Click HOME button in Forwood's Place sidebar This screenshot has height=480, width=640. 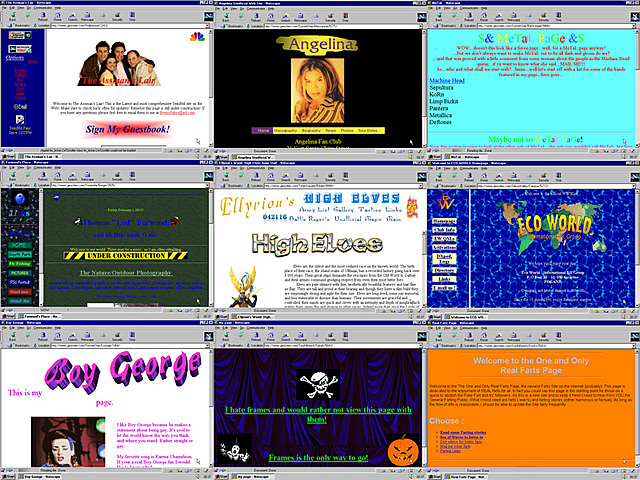20,245
